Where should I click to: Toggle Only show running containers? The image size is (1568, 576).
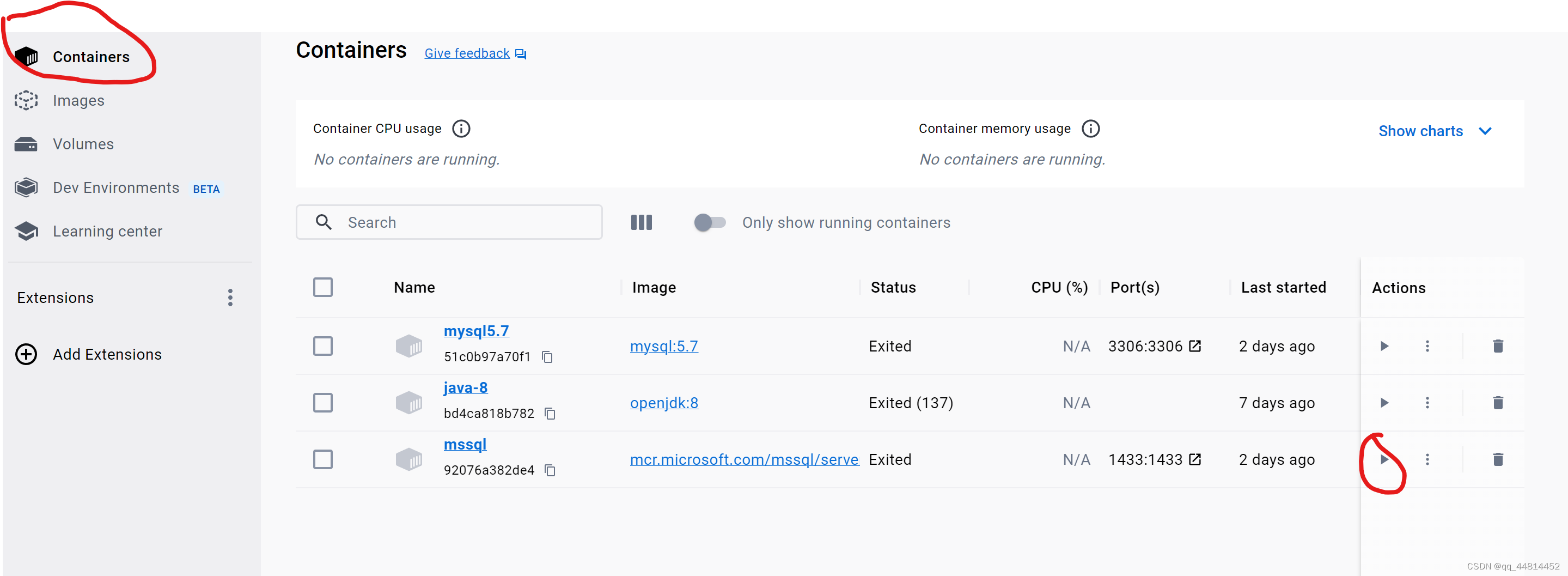tap(710, 222)
